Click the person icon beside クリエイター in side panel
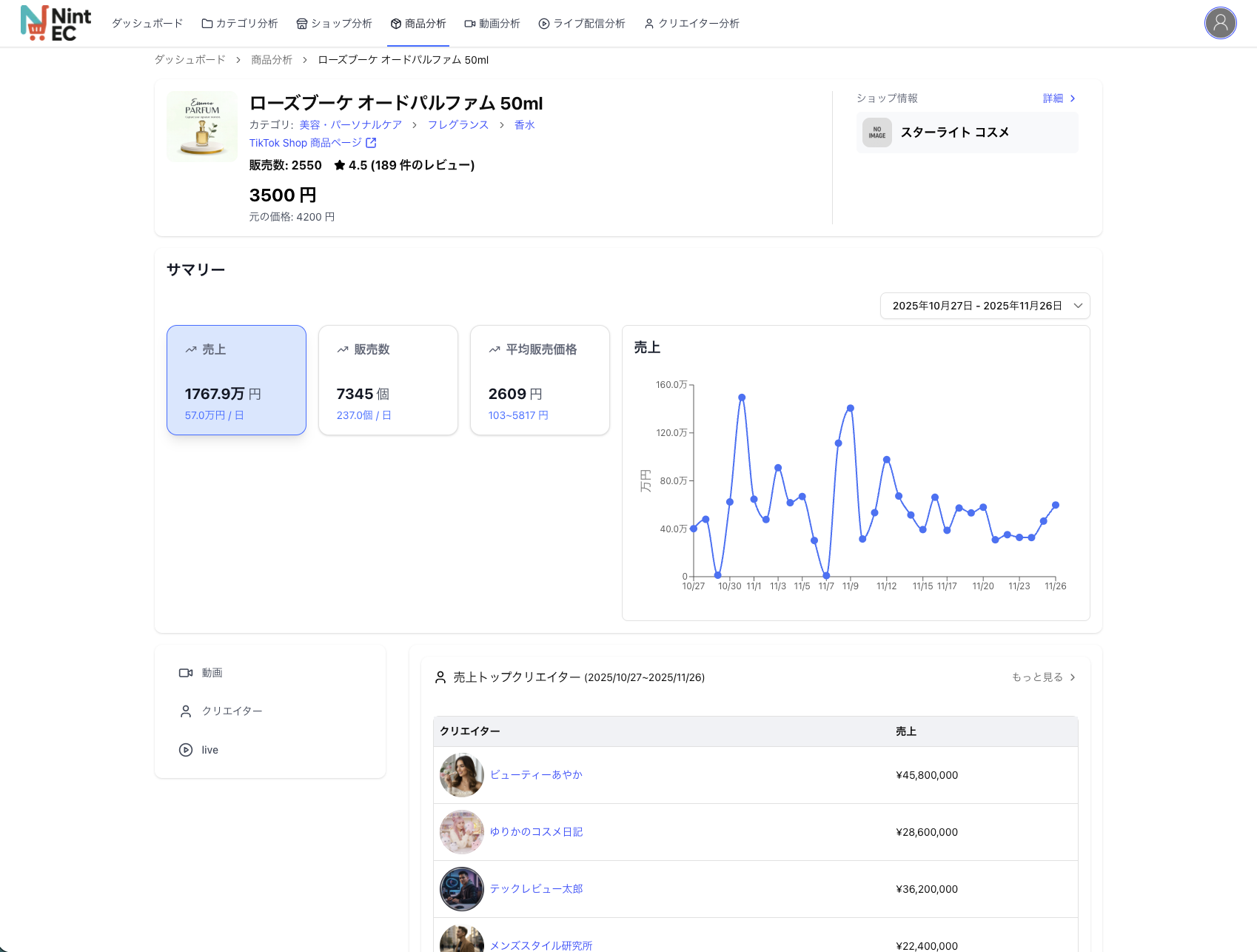This screenshot has width=1257, height=952. [186, 711]
